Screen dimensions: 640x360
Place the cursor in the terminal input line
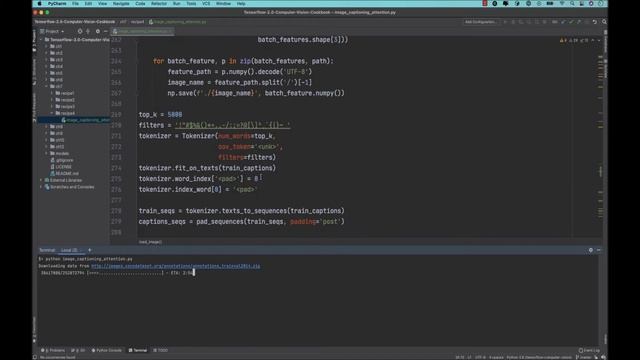pyautogui.click(x=194, y=273)
